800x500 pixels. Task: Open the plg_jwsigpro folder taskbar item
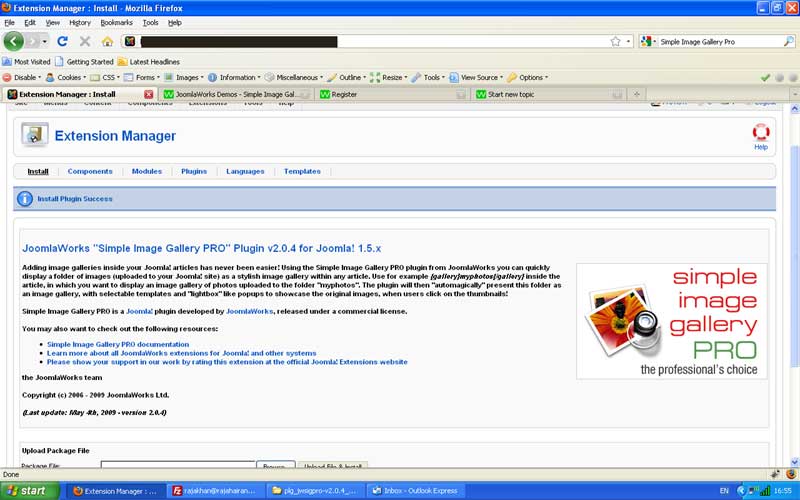tap(315, 491)
